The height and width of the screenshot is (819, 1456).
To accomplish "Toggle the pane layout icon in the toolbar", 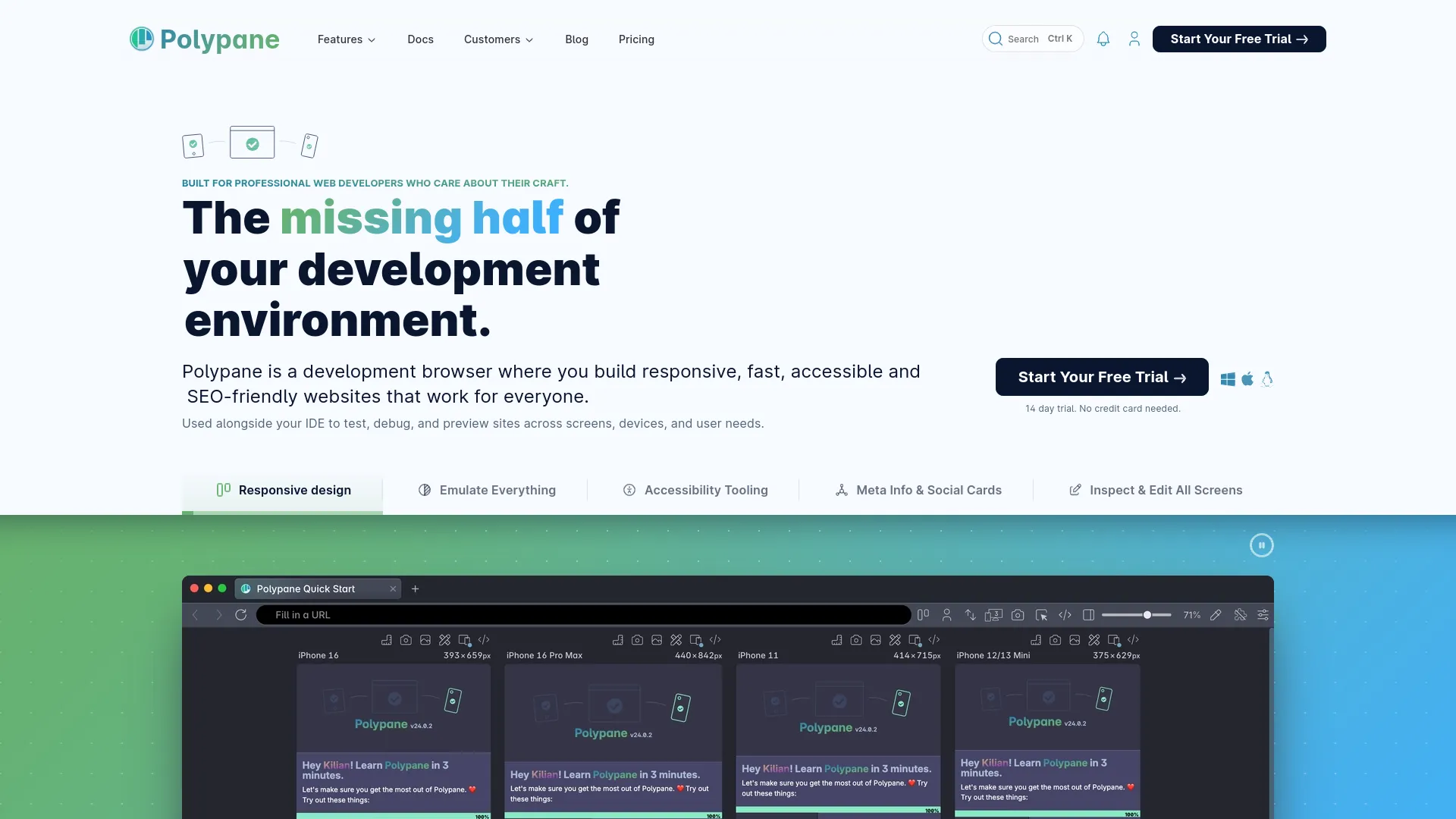I will click(x=923, y=615).
